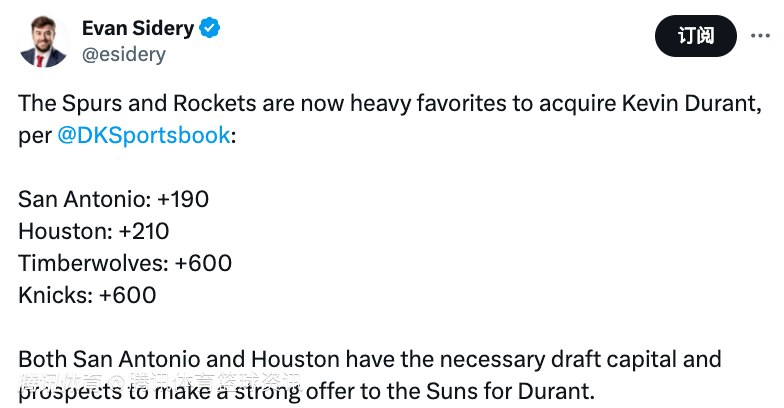Open the @DKSportsbook mention link
784x408 pixels.
click(144, 136)
